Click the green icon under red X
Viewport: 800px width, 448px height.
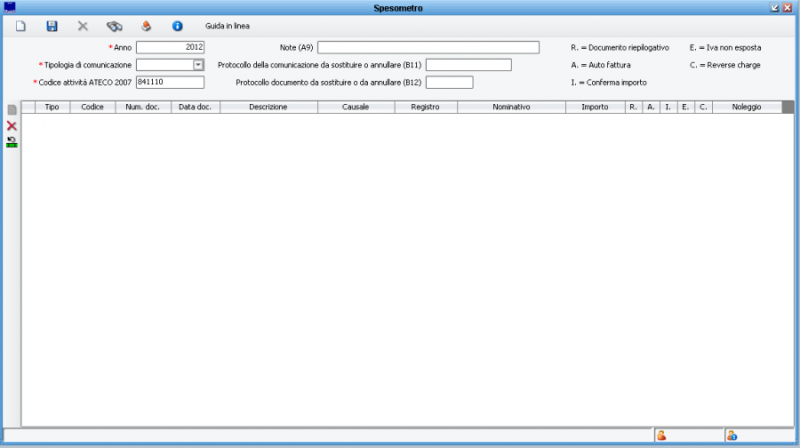(12, 142)
